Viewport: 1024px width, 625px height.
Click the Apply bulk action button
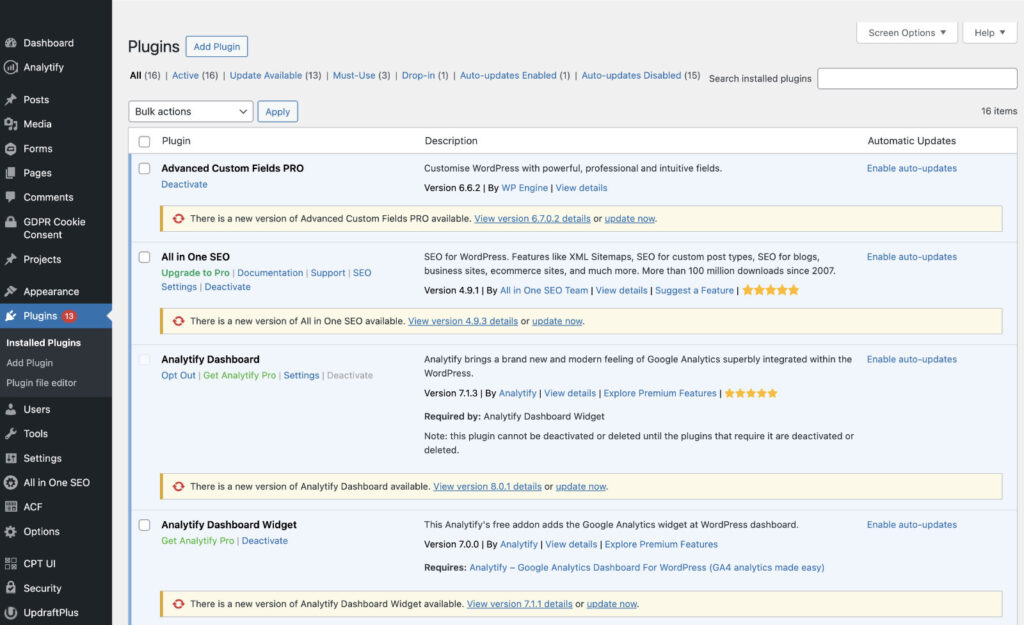[x=278, y=112]
